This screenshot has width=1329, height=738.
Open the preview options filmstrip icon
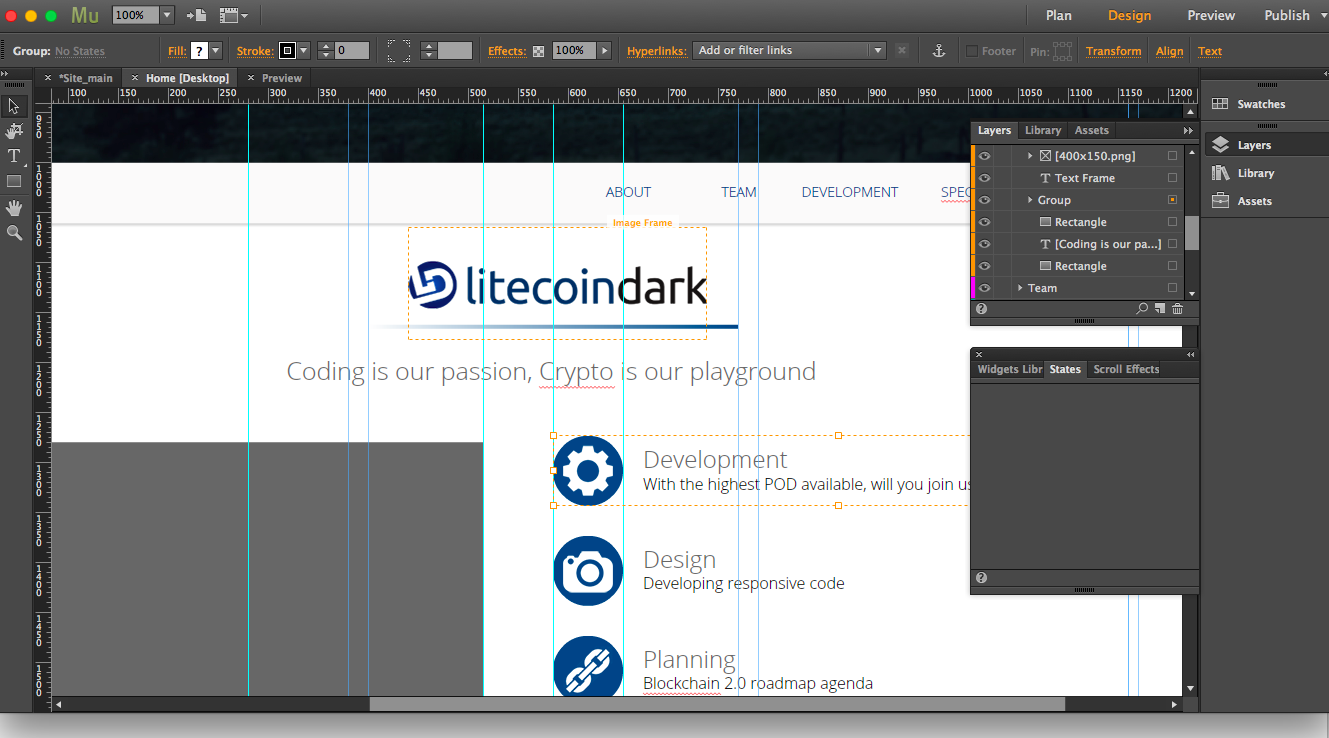coord(233,15)
